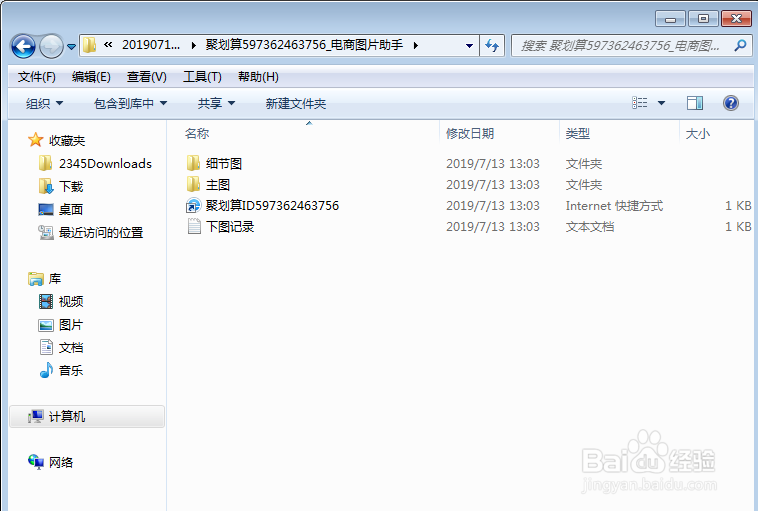Open the 包含到库中 dropdown

(x=130, y=103)
